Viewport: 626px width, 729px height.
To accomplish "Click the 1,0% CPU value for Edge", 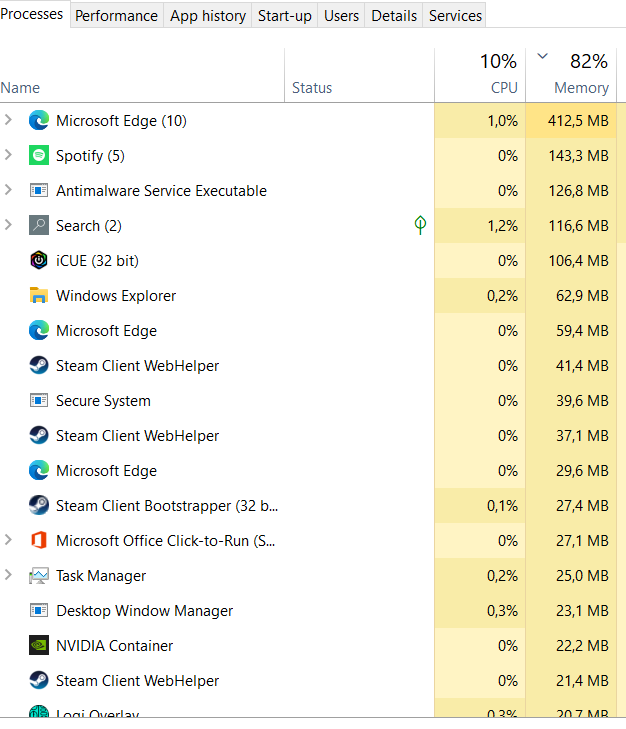I will [x=502, y=121].
